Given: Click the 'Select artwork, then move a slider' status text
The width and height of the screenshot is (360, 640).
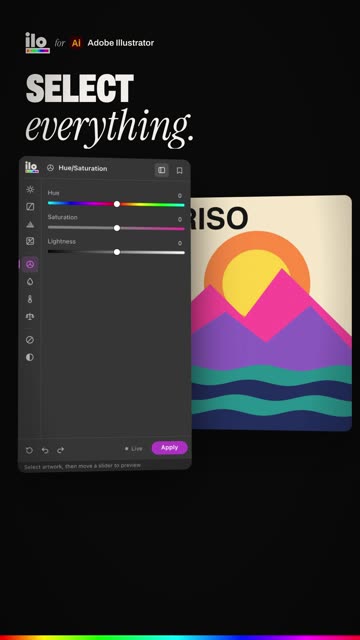Looking at the screenshot, I should click(82, 466).
